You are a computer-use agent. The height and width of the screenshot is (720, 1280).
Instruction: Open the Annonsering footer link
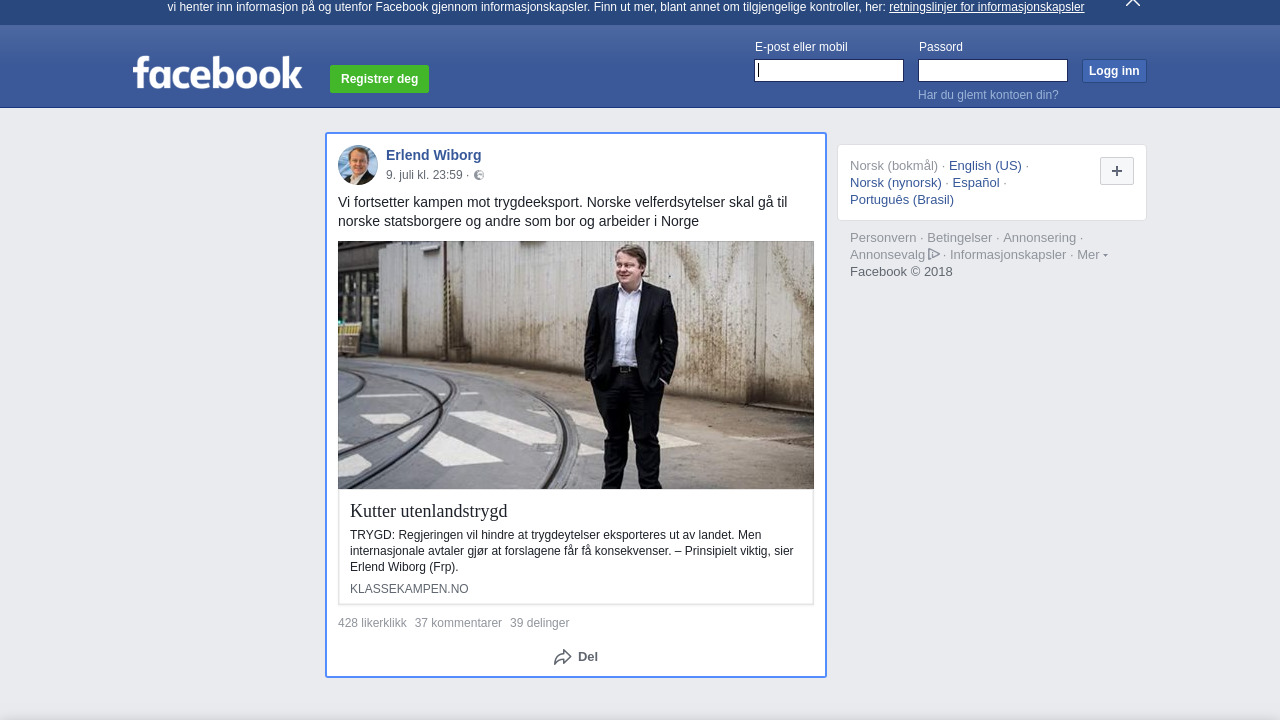(x=1039, y=238)
